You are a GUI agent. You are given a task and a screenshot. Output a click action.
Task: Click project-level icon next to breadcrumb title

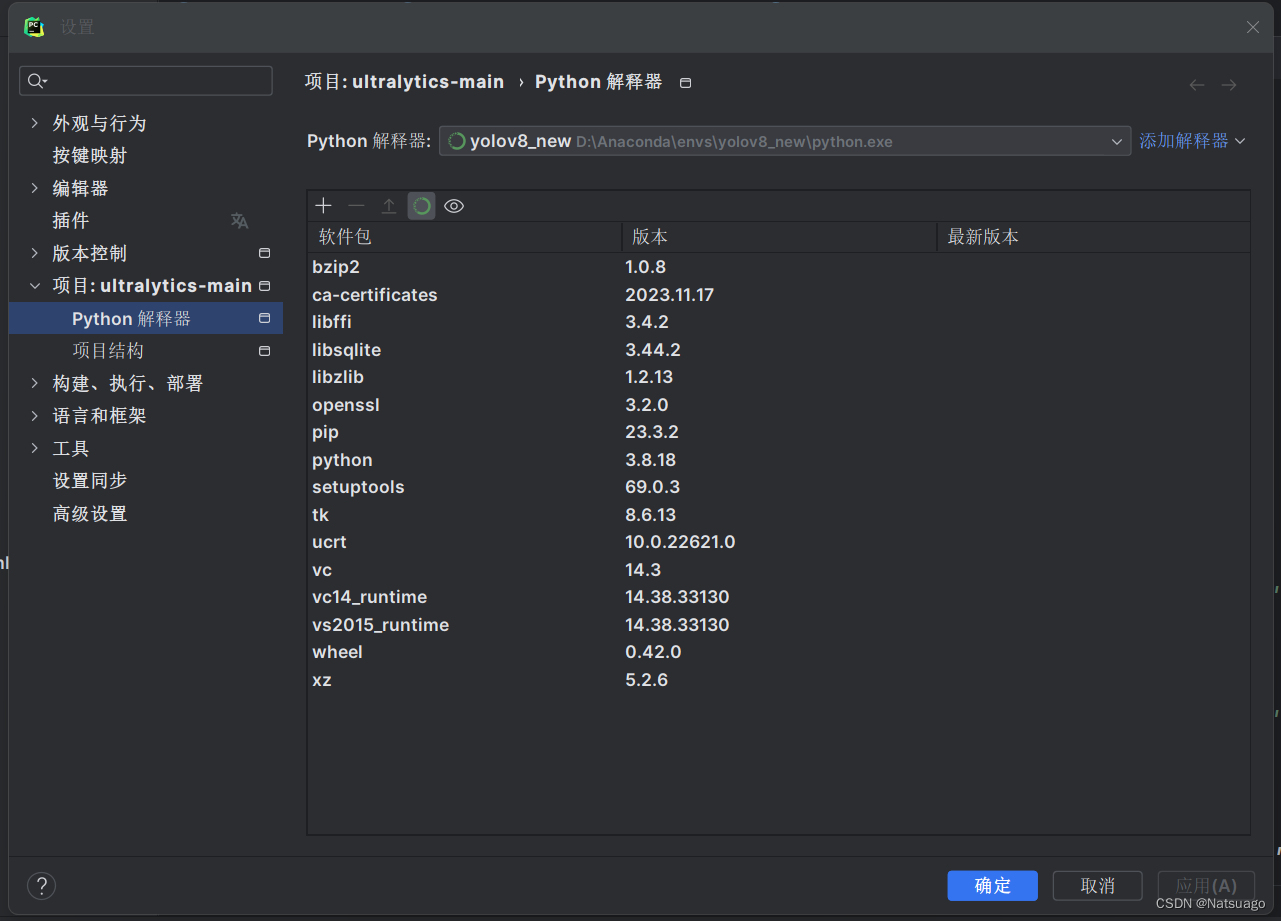pos(685,83)
